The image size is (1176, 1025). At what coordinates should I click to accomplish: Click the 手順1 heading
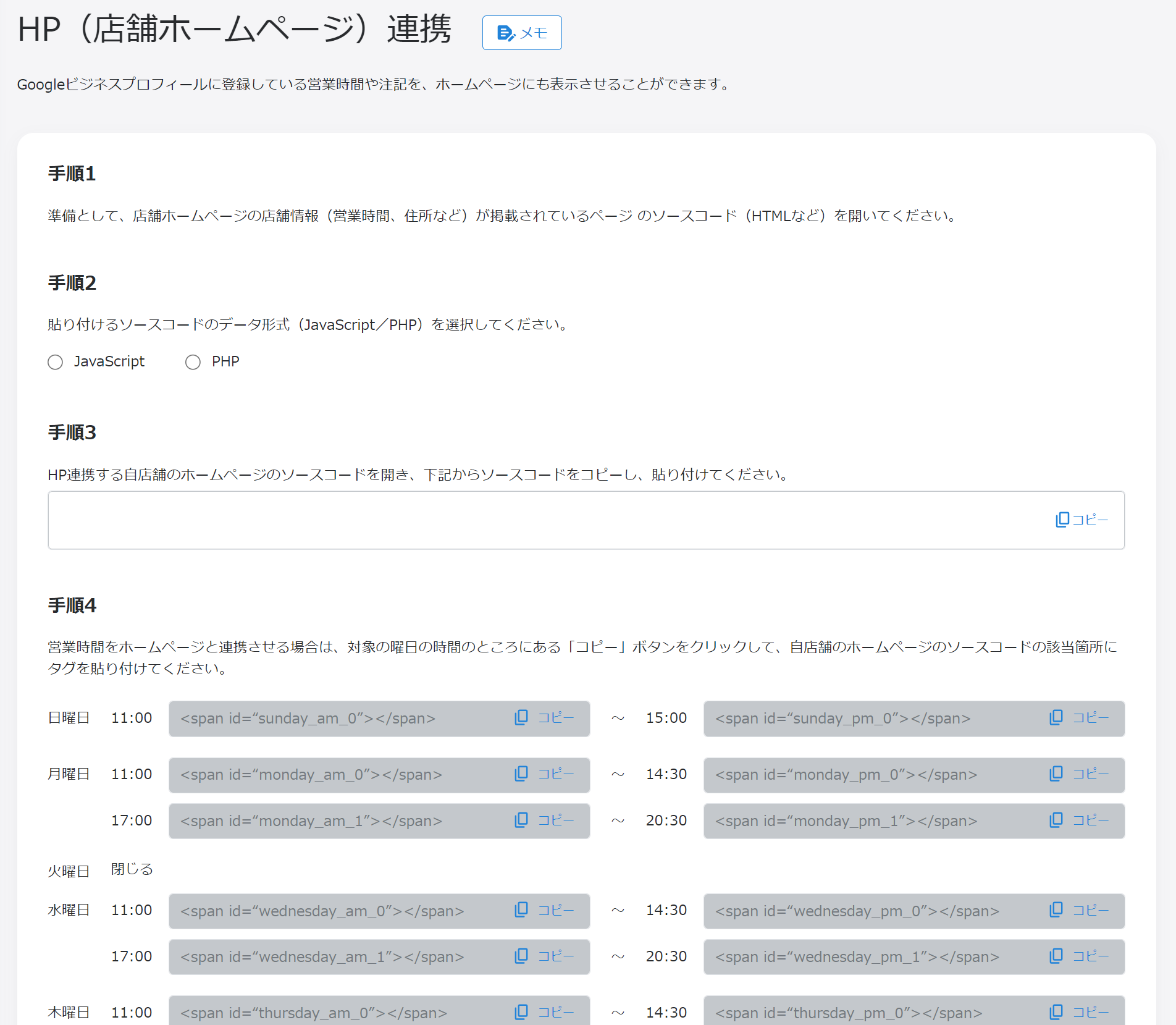click(72, 174)
